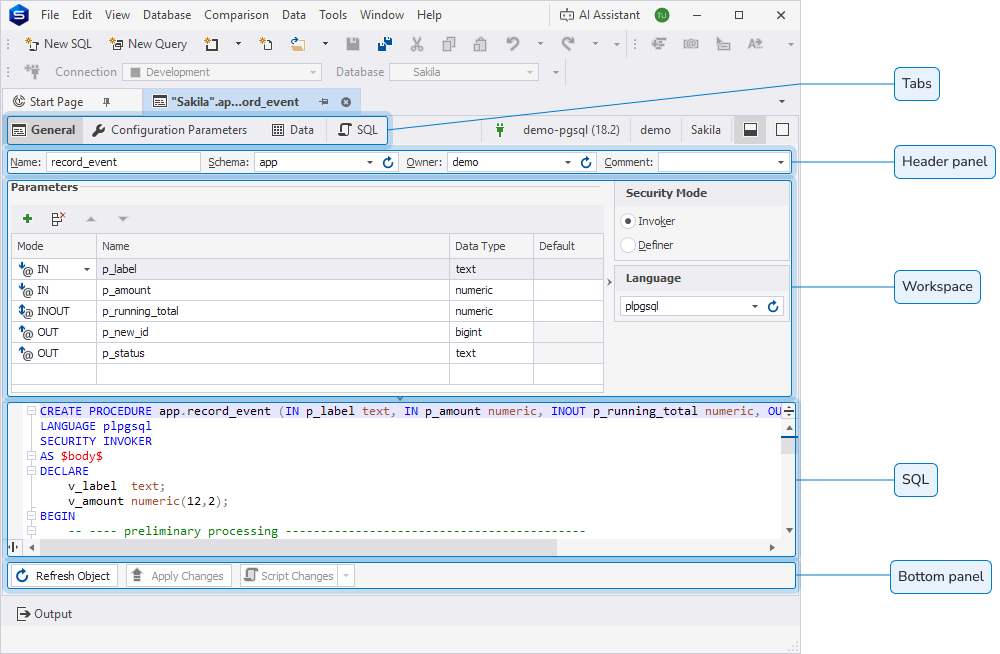Close the "Sakila".ap...ord_event document tab
The height and width of the screenshot is (654, 1000).
pyautogui.click(x=346, y=102)
